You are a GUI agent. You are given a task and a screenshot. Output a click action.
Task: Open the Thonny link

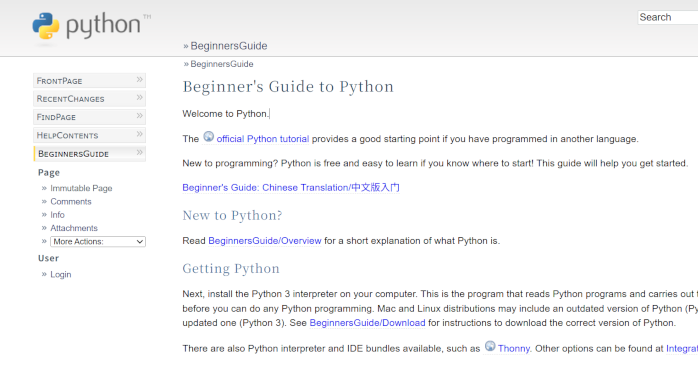click(x=514, y=349)
